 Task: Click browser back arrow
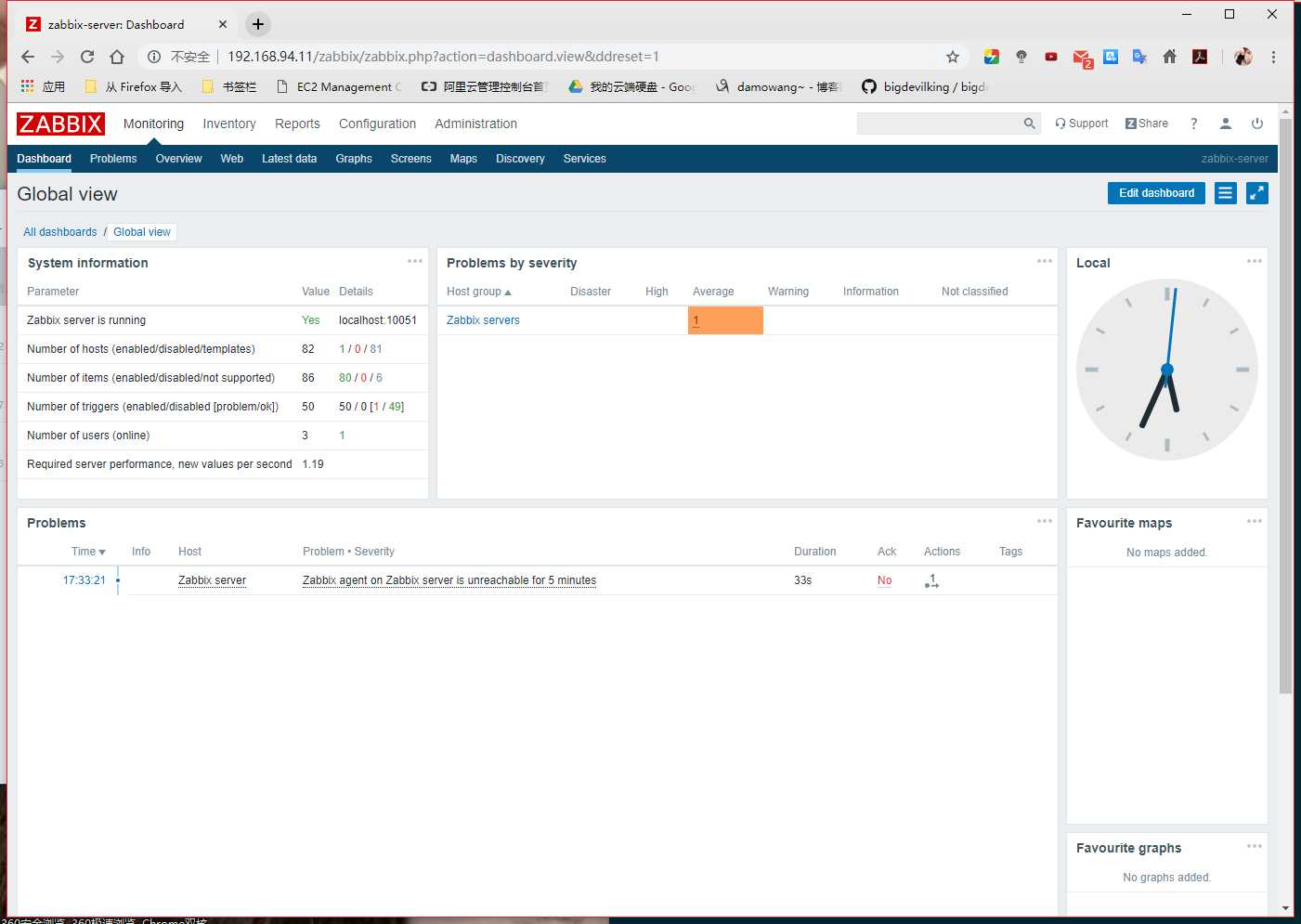(x=28, y=57)
